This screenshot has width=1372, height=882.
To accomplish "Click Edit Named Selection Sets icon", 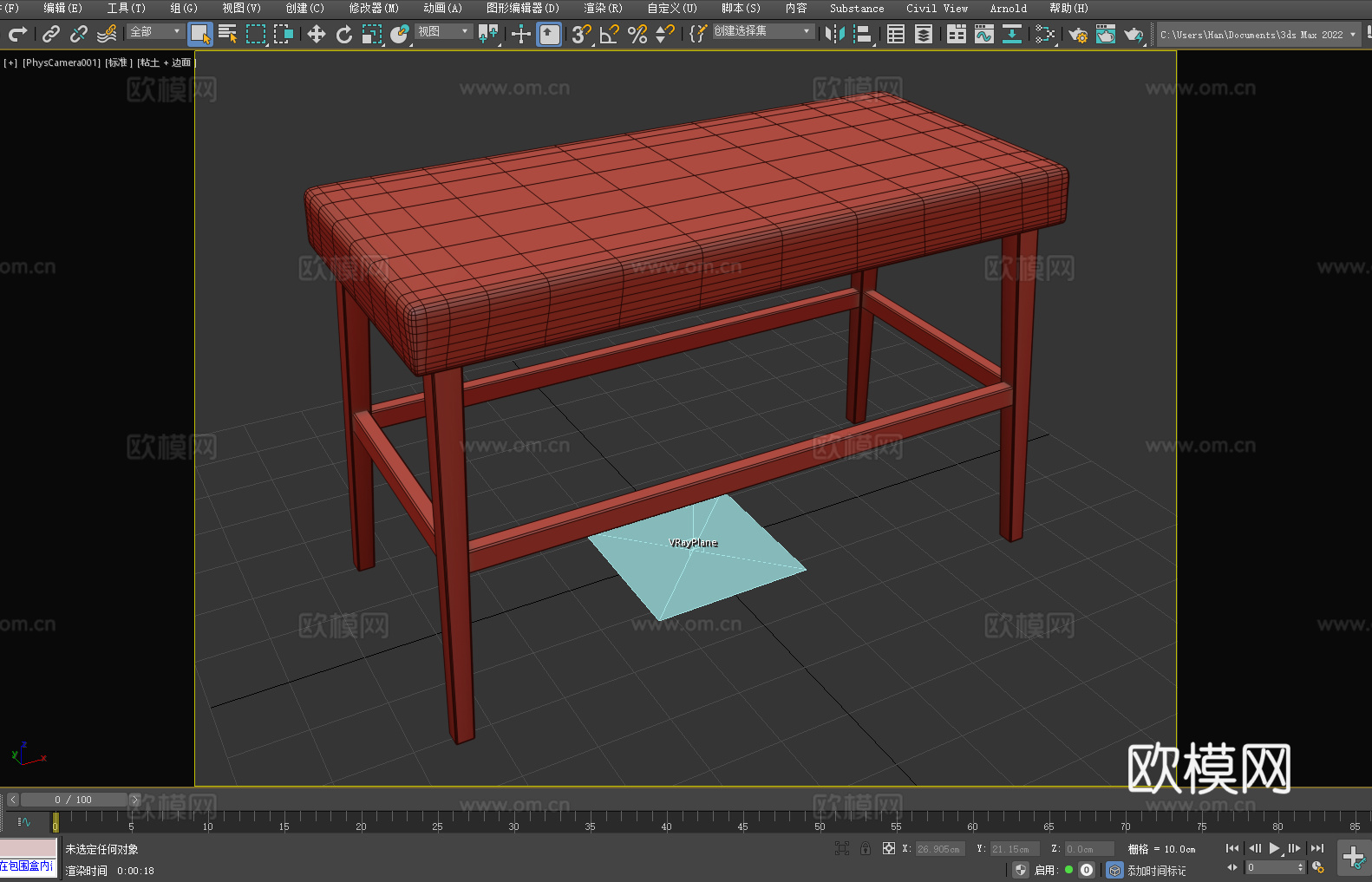I will click(698, 34).
